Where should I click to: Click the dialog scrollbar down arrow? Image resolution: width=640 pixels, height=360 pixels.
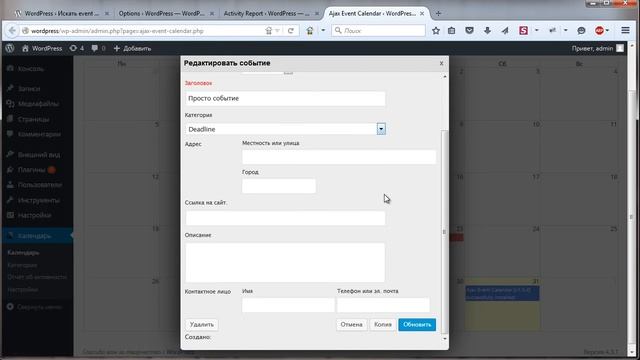[444, 338]
